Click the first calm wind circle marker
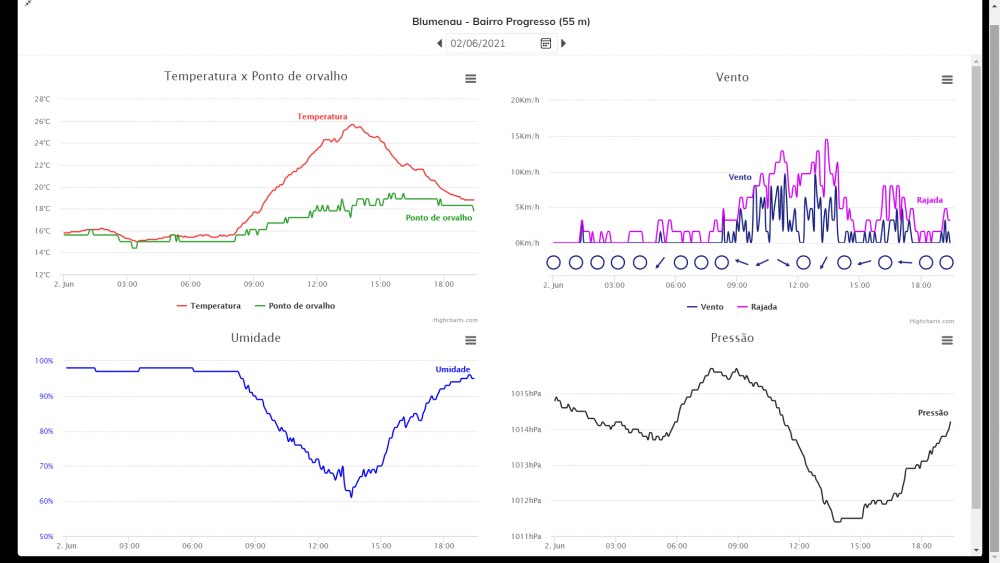 554,262
